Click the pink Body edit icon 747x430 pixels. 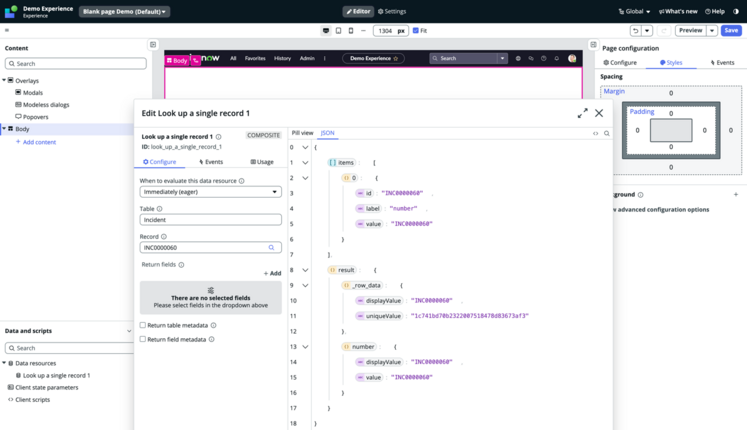(195, 60)
